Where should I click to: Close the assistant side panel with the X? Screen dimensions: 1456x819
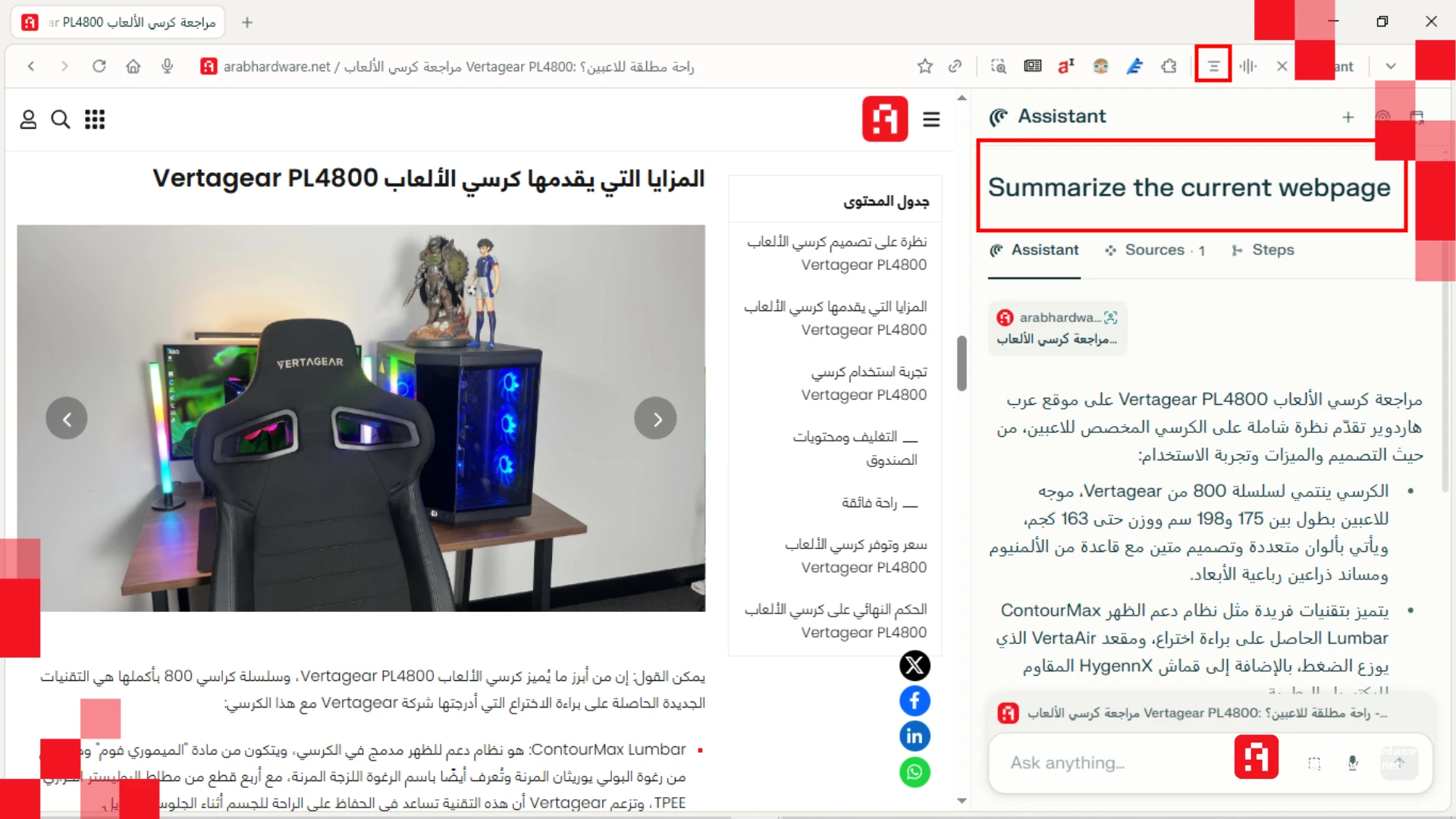(x=1282, y=67)
